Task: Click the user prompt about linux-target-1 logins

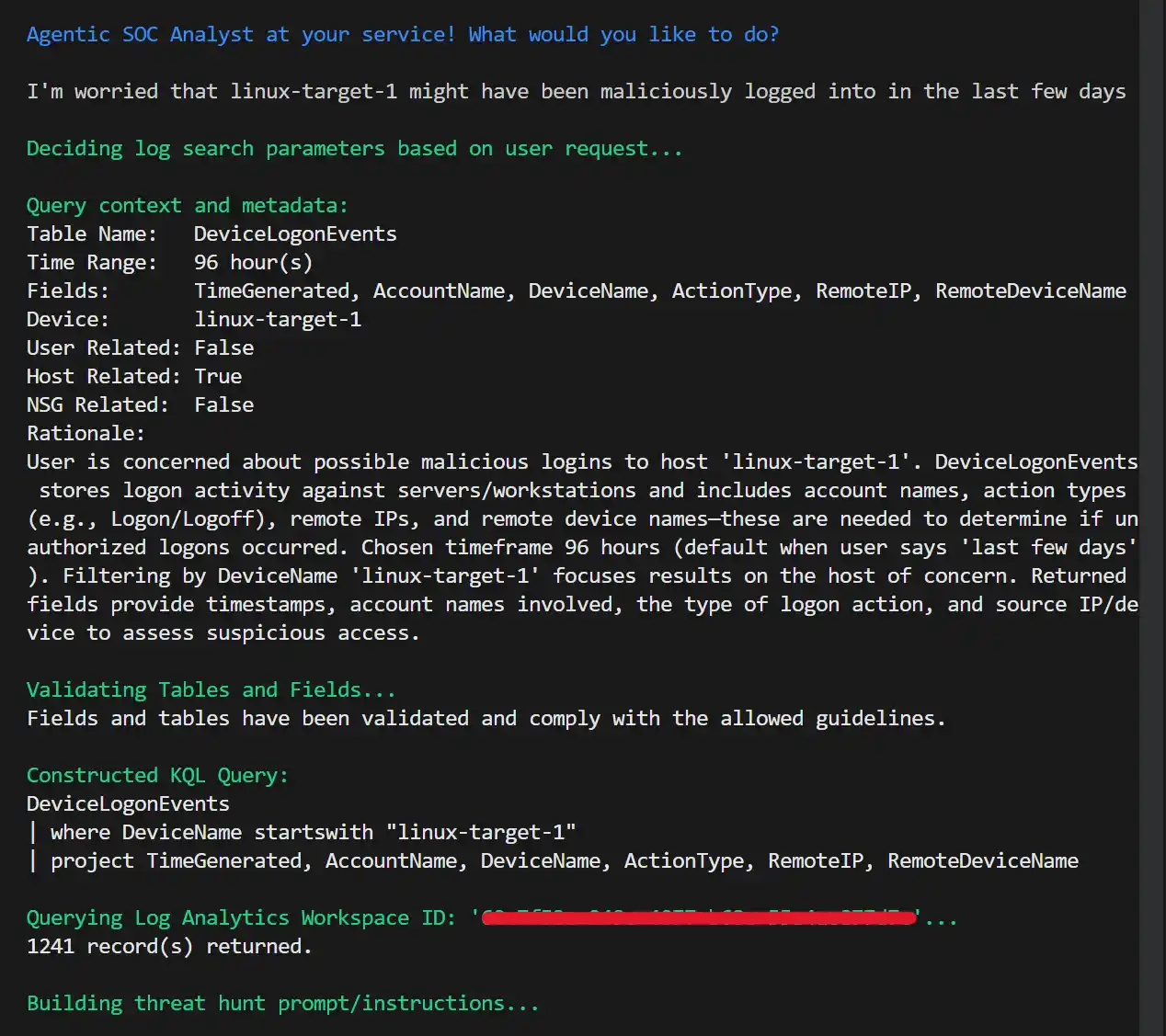Action: tap(577, 92)
